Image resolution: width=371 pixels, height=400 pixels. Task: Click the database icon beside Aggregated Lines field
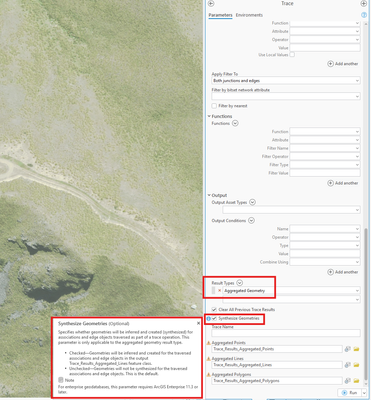[348, 365]
